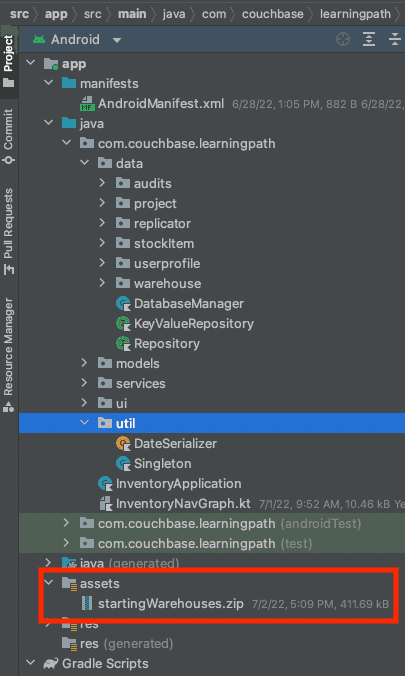Expand the warehouse package
Image resolution: width=405 pixels, height=676 pixels.
click(102, 283)
